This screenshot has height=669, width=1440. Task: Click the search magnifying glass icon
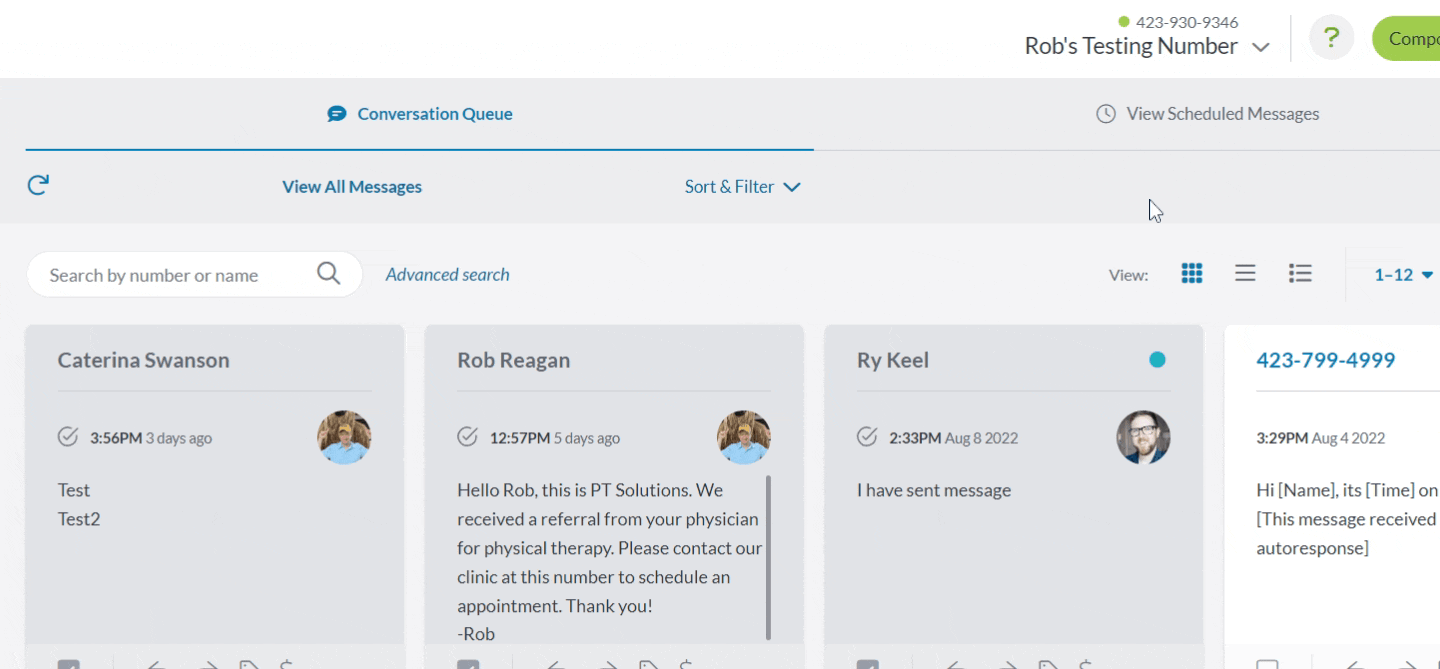[x=328, y=273]
